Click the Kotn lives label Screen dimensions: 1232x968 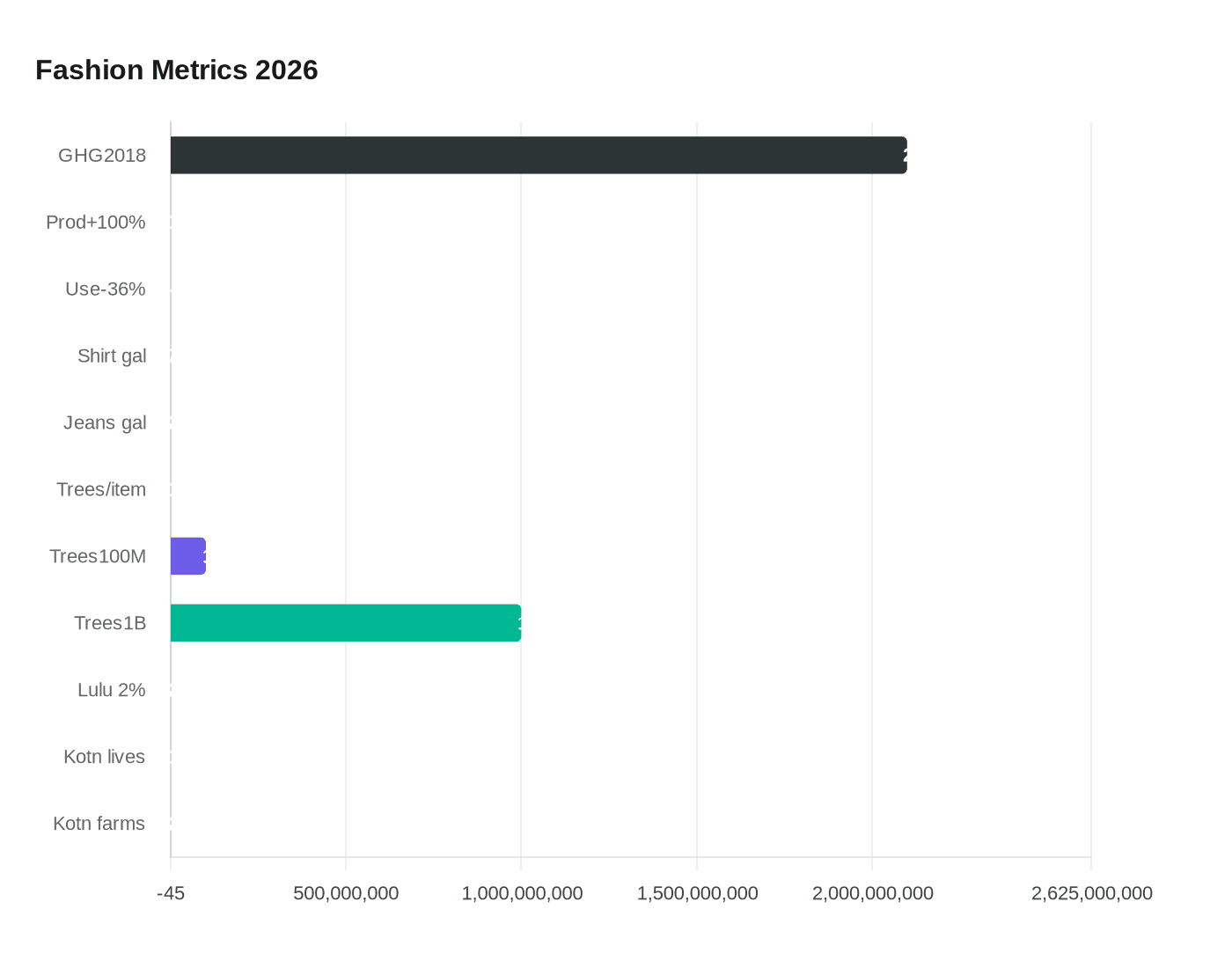(104, 757)
